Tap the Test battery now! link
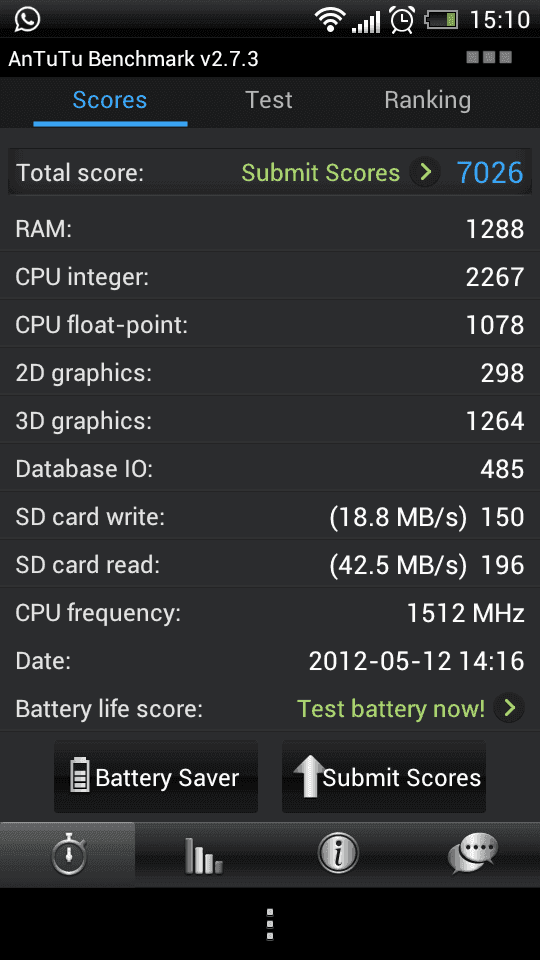The height and width of the screenshot is (960, 540). (391, 709)
